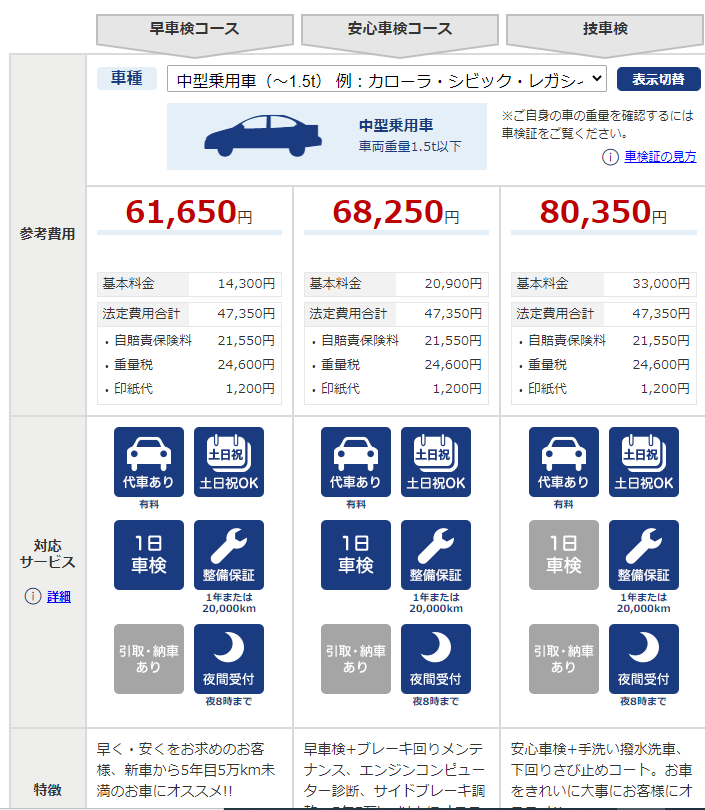Open the 詳細 link under 対応サービス
Screen dimensions: 705x810
[59, 597]
